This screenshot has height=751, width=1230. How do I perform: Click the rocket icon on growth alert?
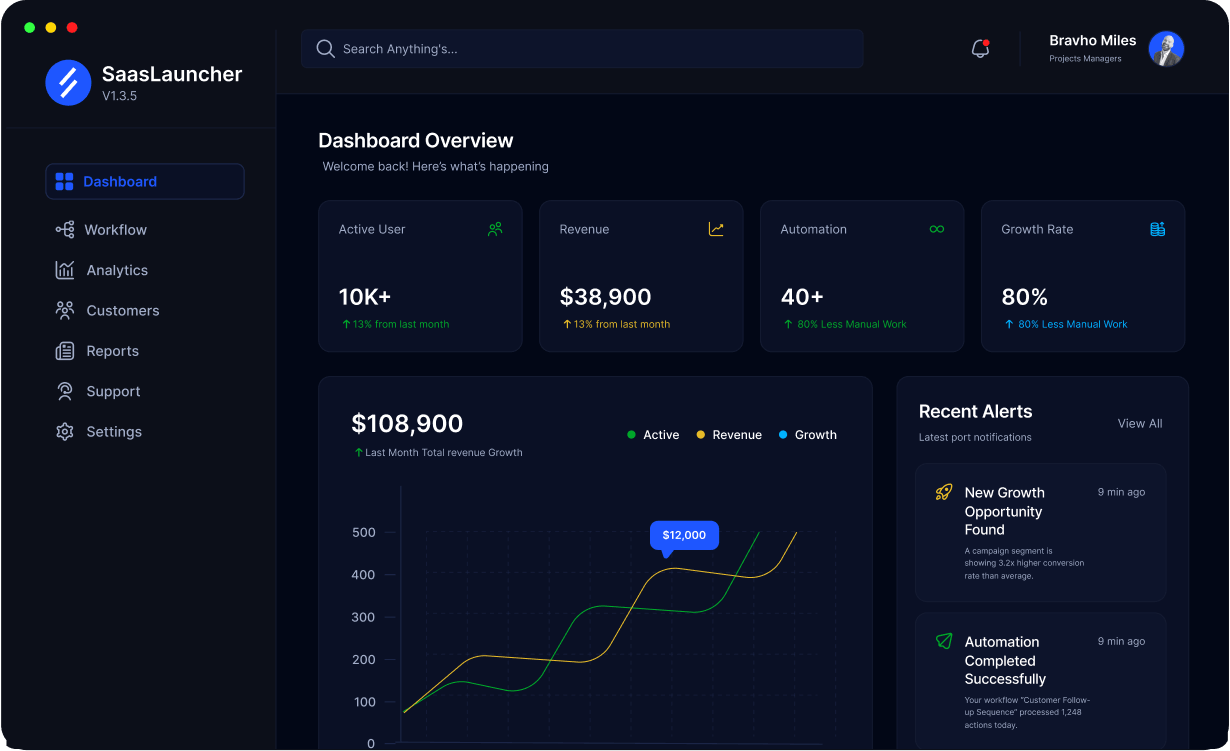click(x=944, y=492)
